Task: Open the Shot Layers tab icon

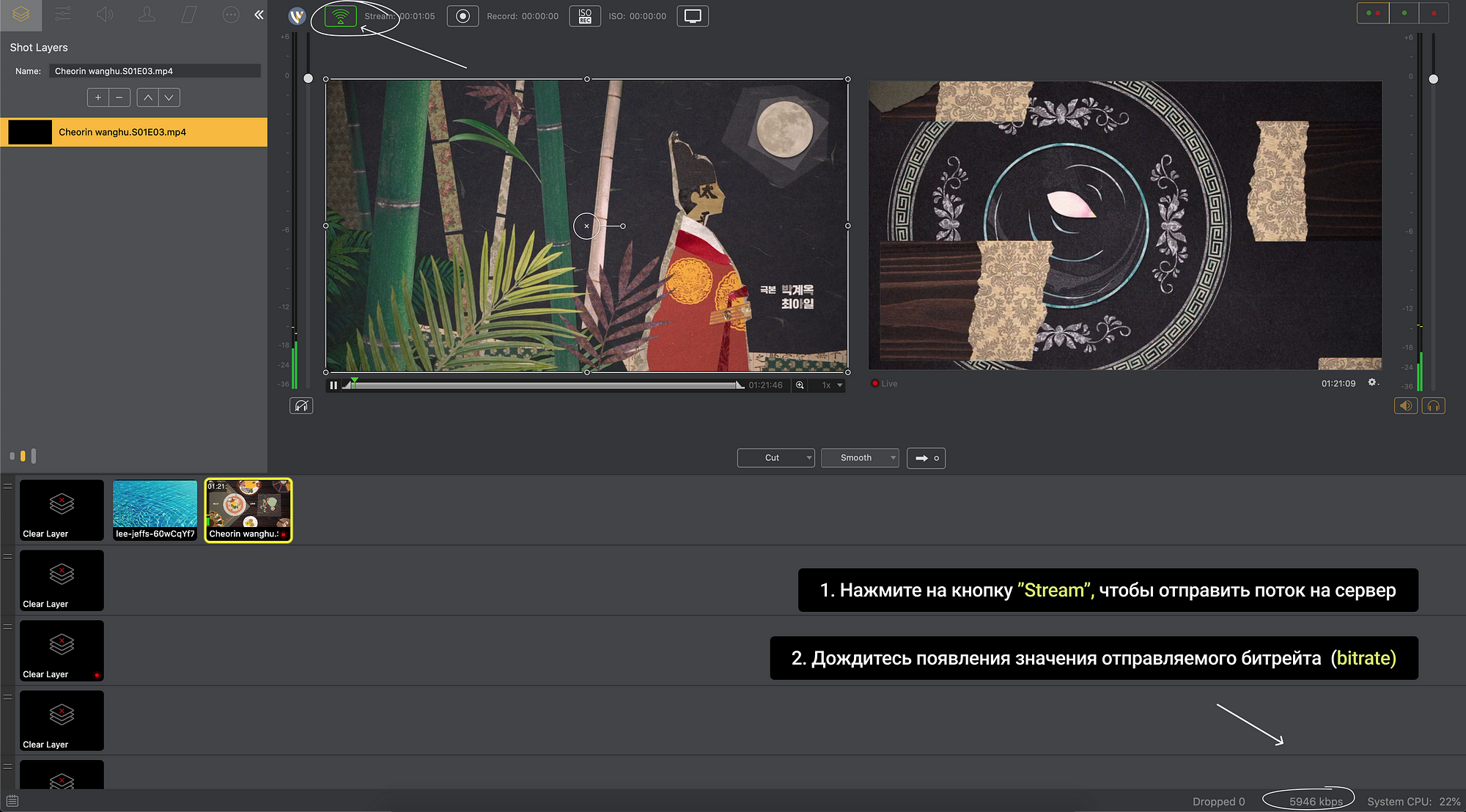Action: (21, 15)
